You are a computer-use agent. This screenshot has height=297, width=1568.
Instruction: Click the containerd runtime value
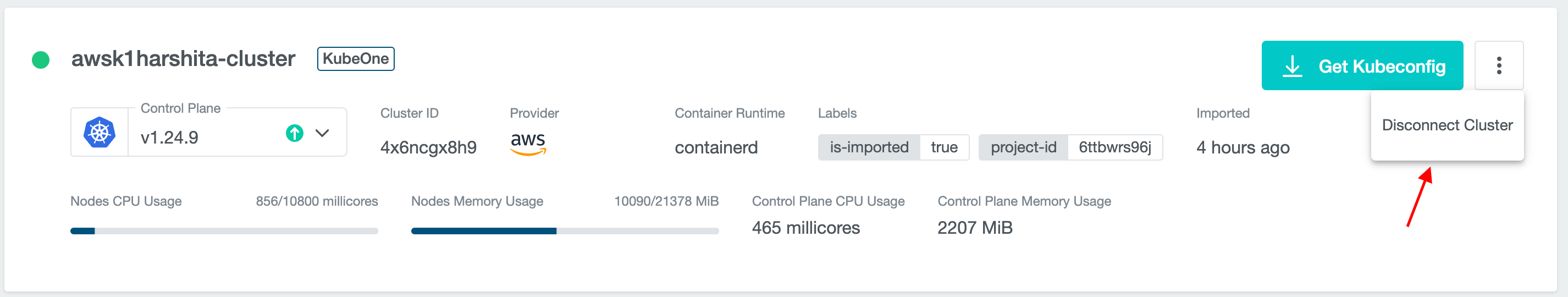point(716,147)
